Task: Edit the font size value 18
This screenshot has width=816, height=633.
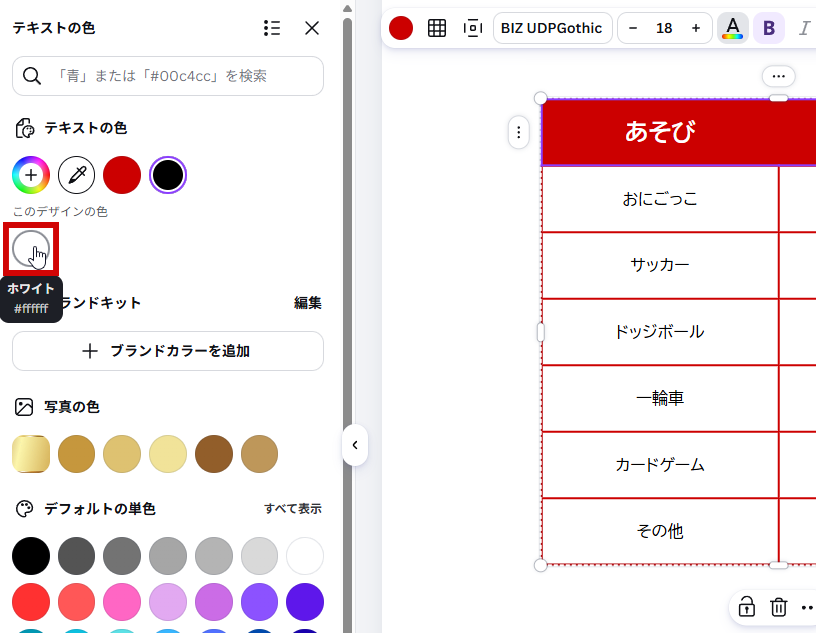Action: pyautogui.click(x=664, y=28)
